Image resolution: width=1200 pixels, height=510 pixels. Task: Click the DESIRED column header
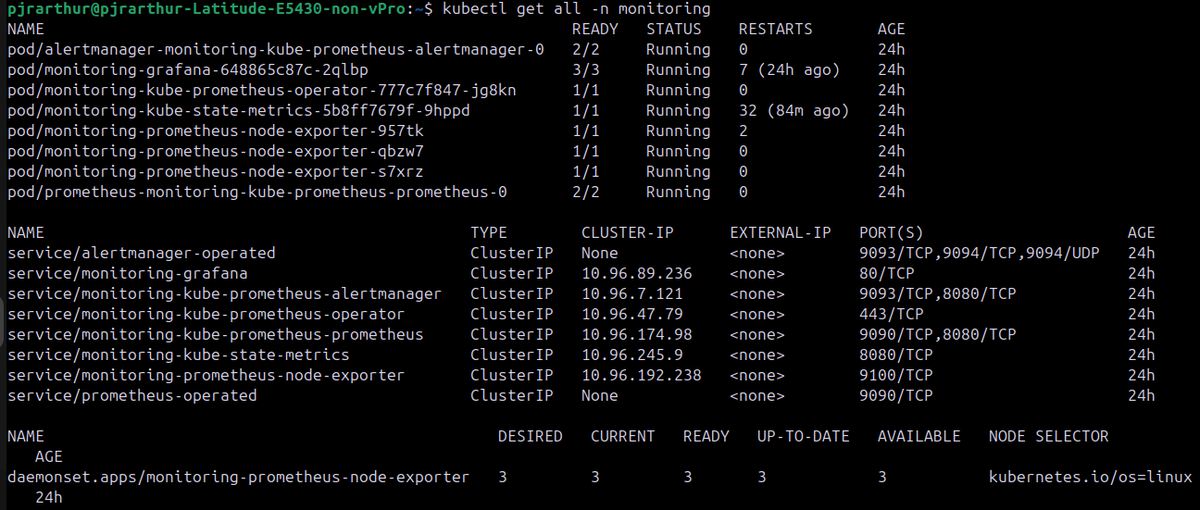530,436
